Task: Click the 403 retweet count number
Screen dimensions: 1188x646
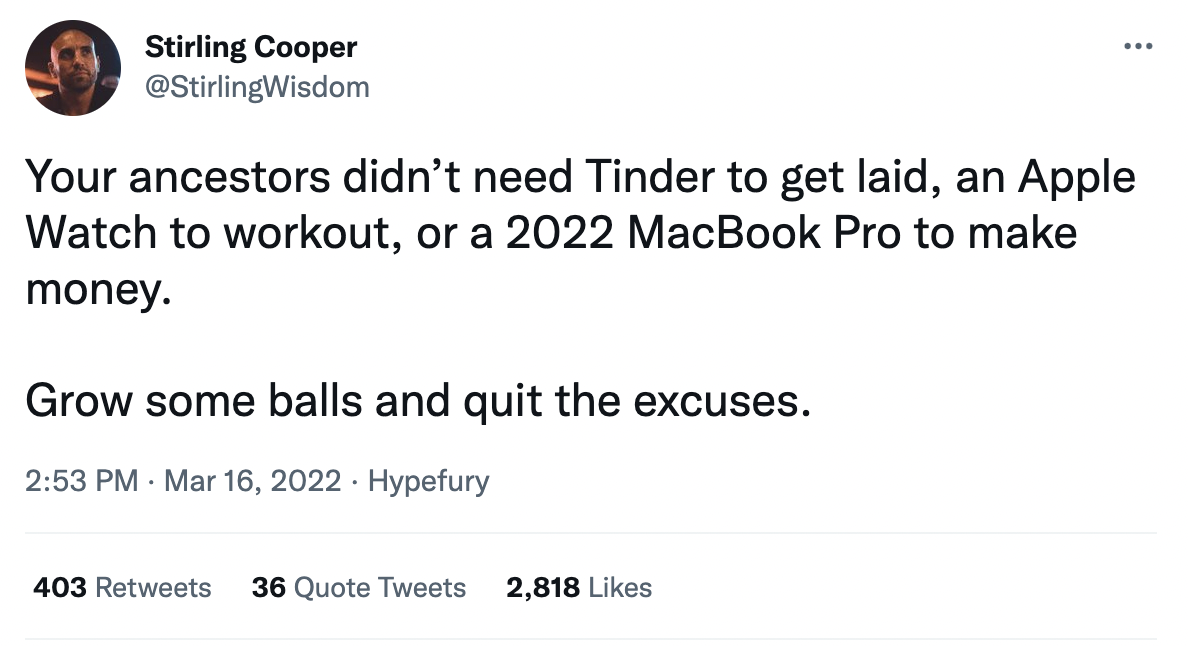Action: pos(60,587)
